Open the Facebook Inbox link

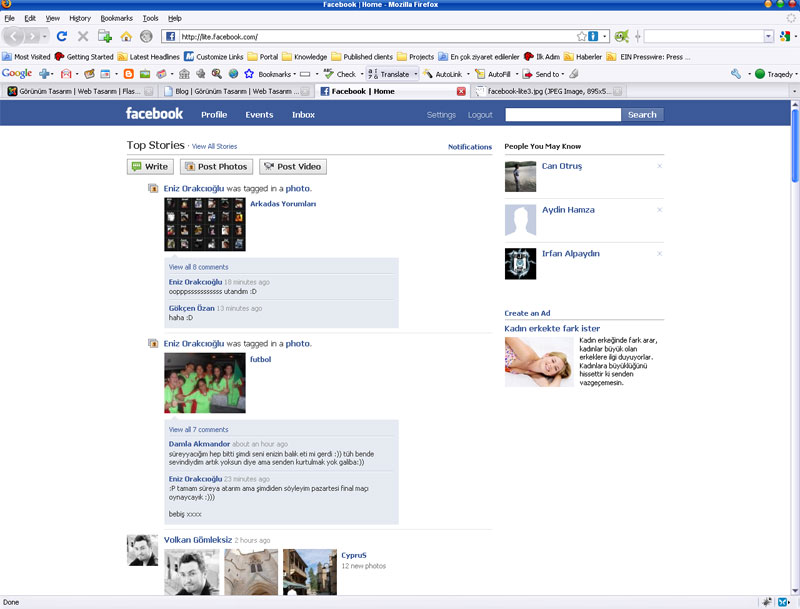[x=303, y=115]
